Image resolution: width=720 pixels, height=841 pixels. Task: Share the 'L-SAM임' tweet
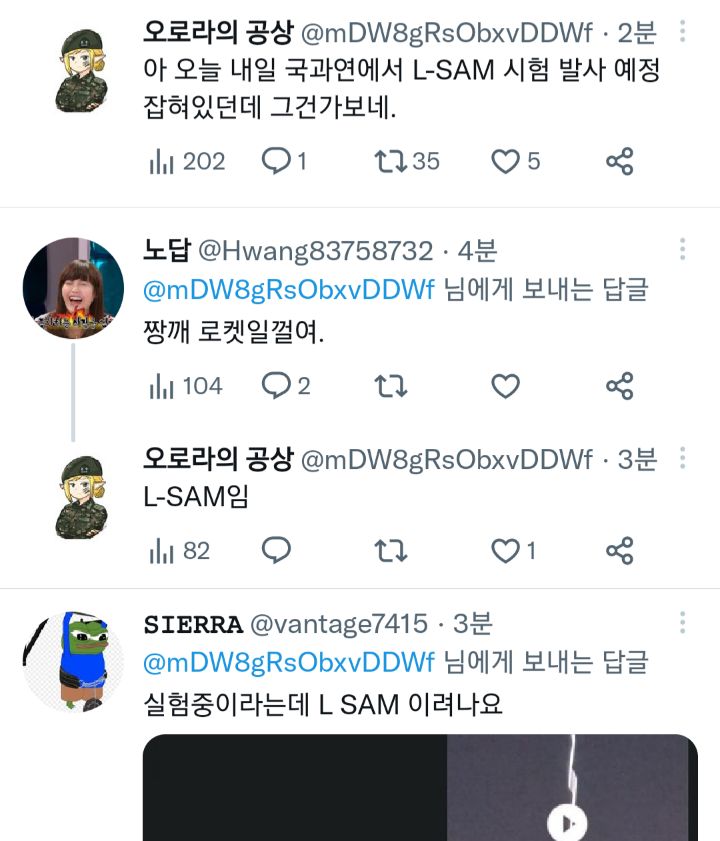coord(620,550)
